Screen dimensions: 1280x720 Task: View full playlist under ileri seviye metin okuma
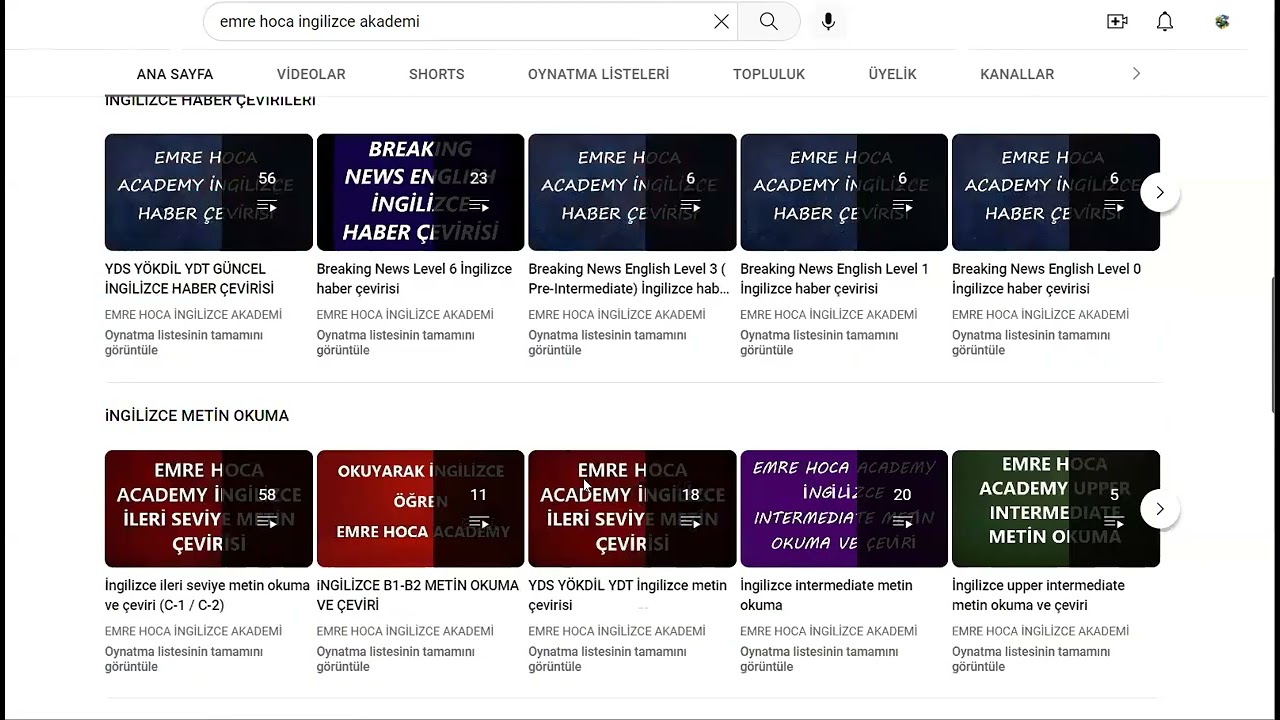[x=184, y=659]
